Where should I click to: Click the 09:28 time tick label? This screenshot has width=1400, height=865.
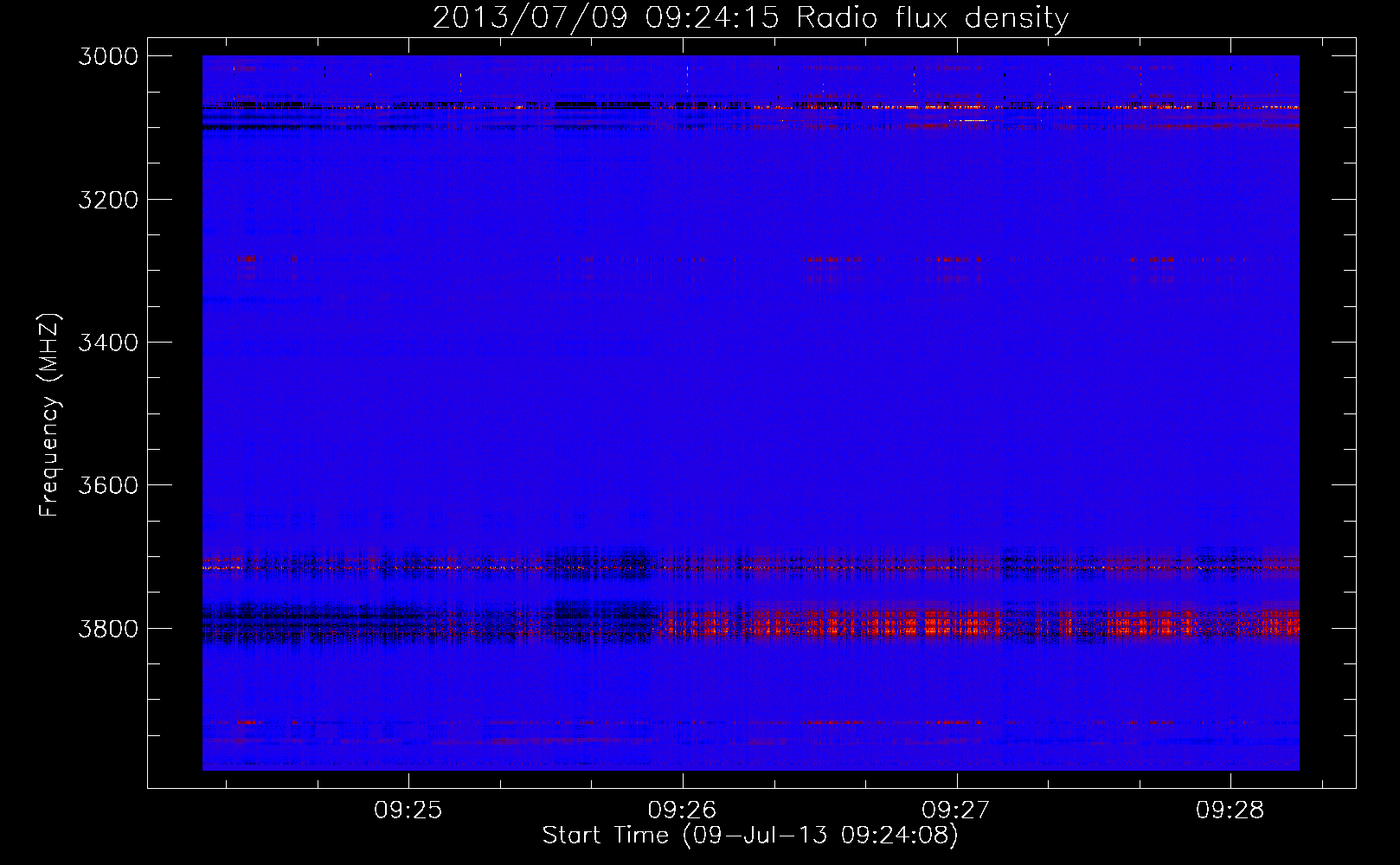point(1230,811)
